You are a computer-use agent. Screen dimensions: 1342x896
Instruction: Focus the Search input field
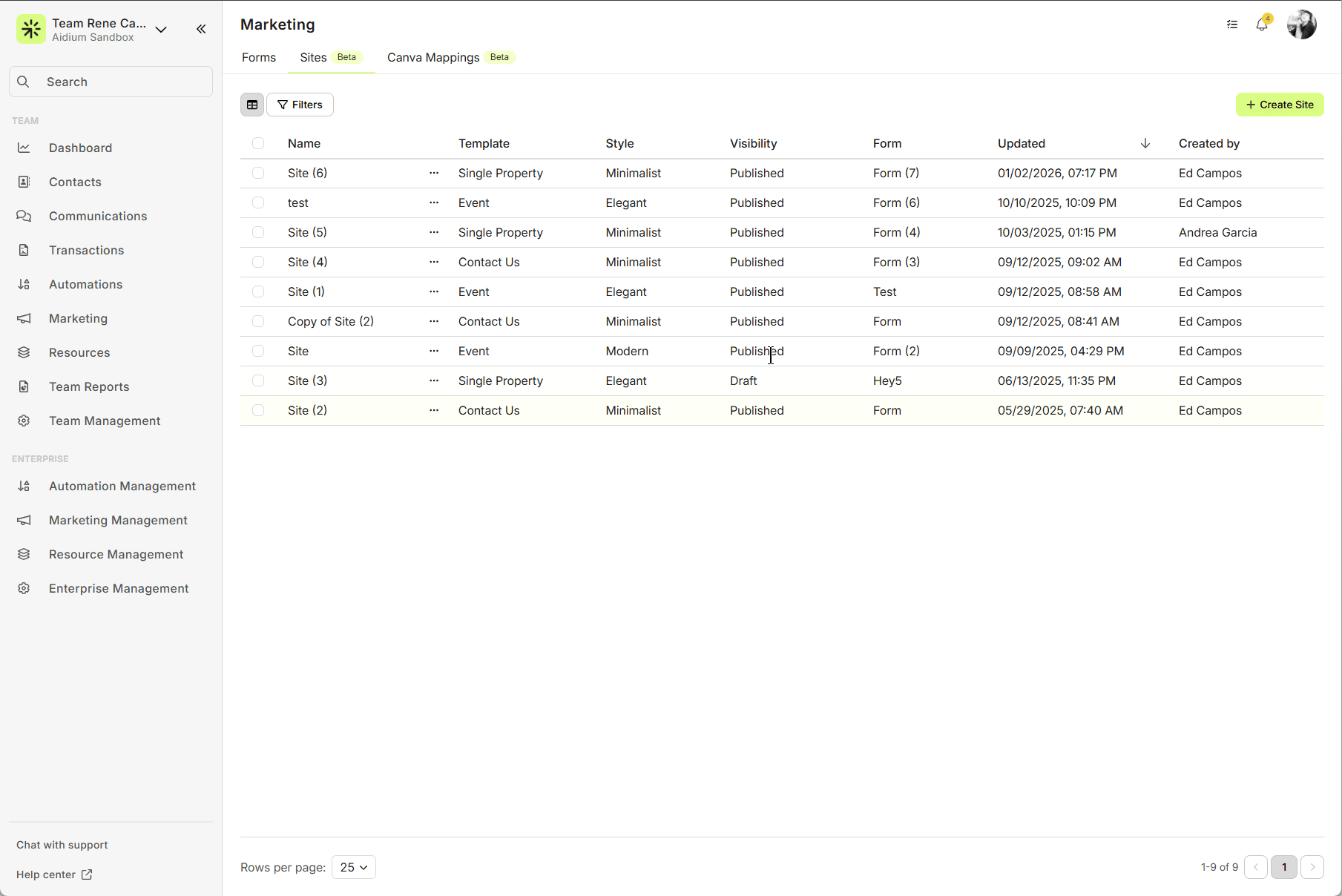coord(111,82)
